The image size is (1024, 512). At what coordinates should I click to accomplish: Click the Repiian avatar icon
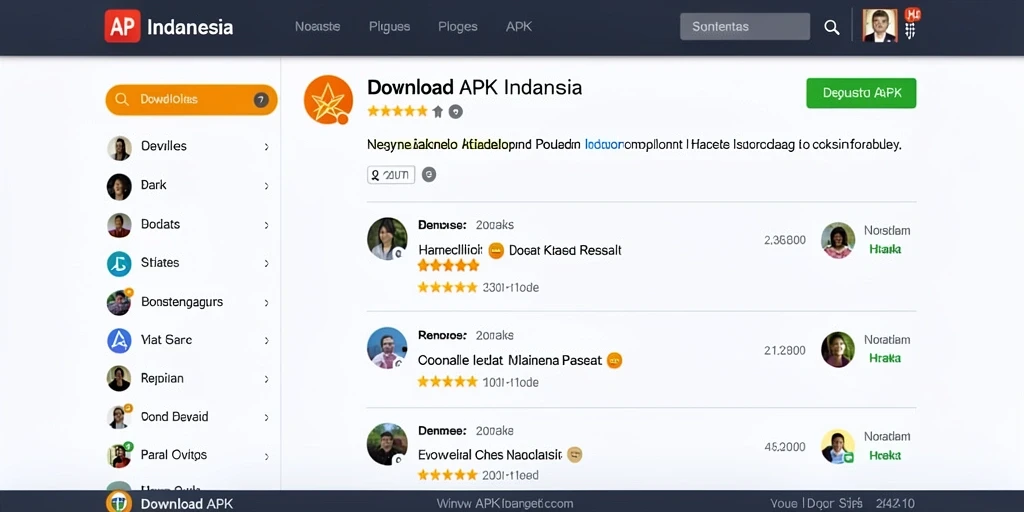pyautogui.click(x=120, y=378)
